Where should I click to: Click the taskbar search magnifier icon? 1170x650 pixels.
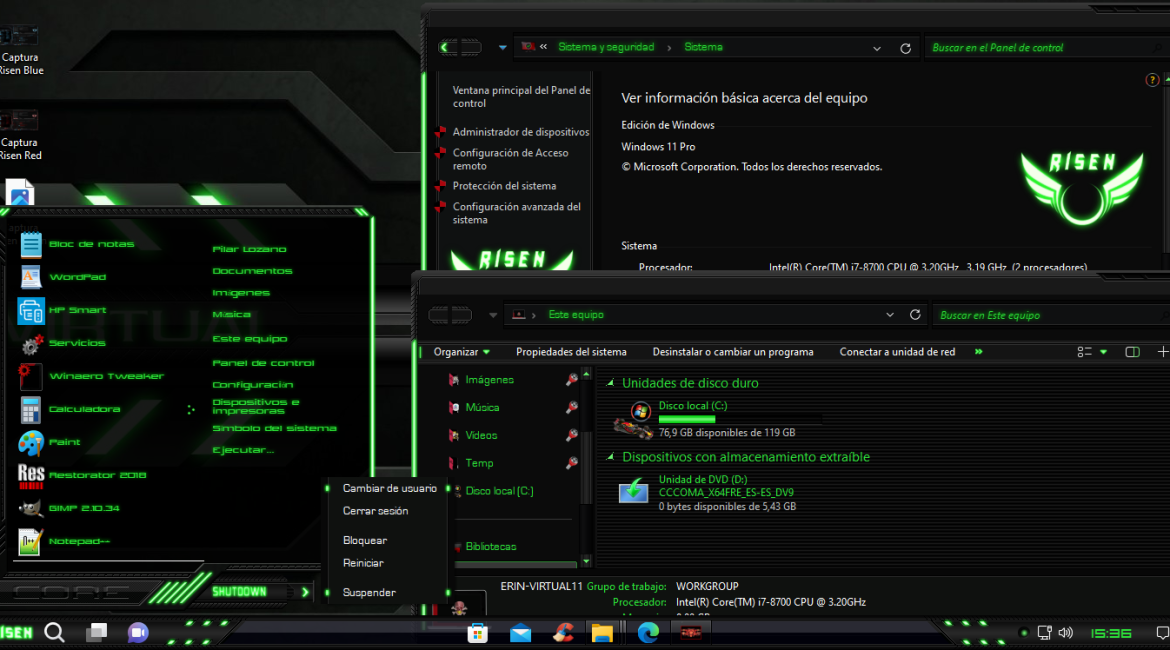55,632
